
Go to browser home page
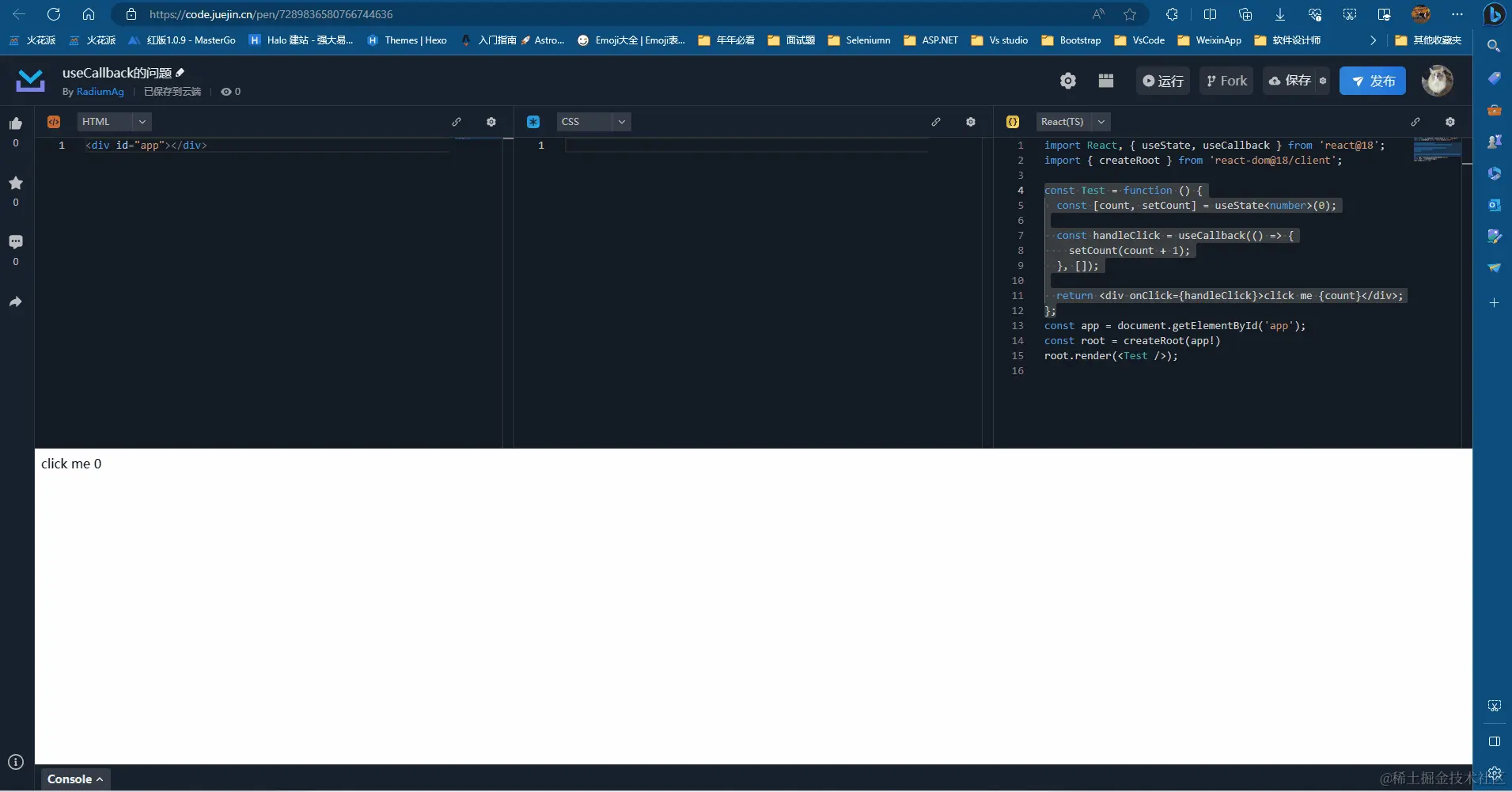pos(89,14)
